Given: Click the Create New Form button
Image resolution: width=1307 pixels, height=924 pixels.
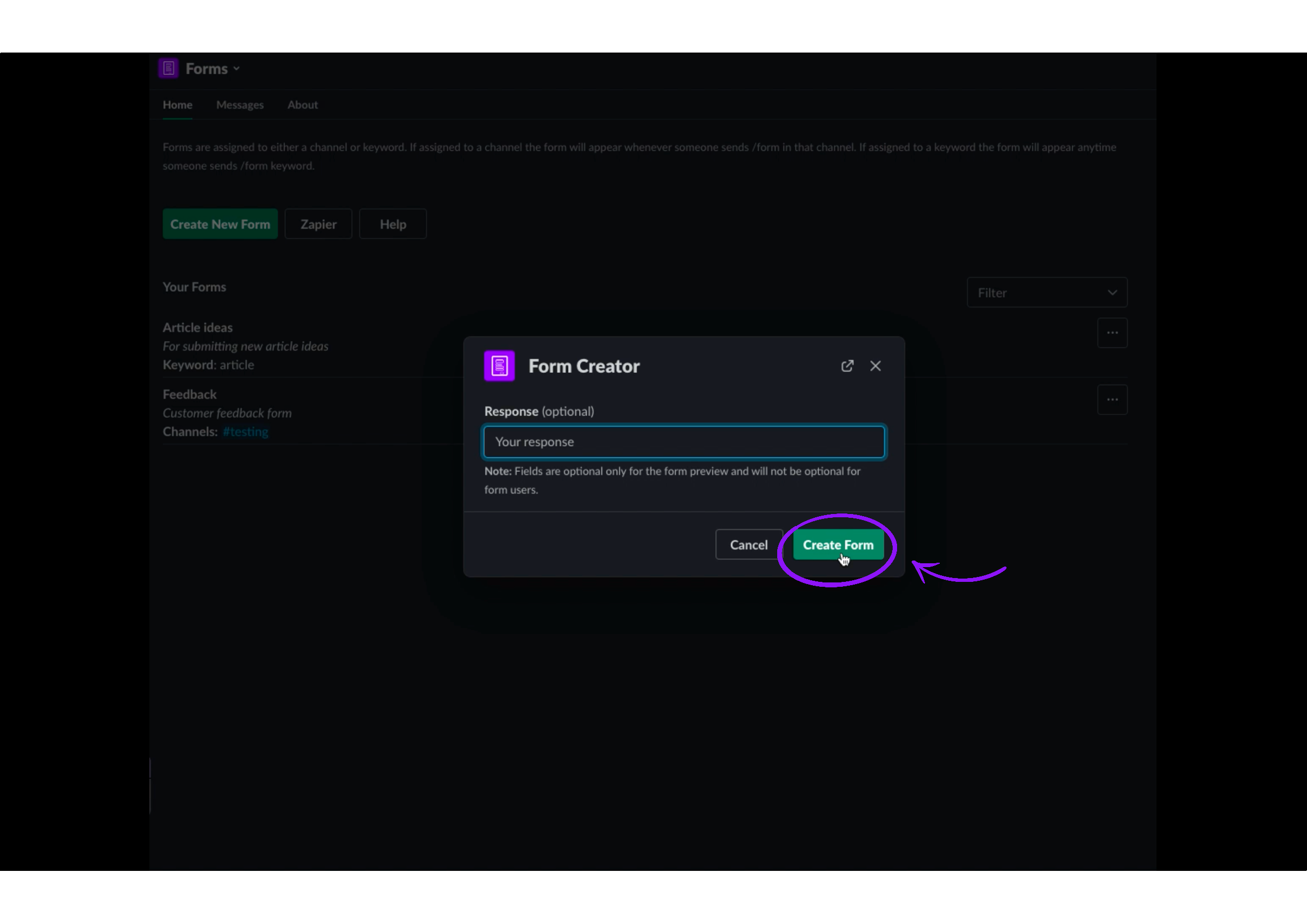Looking at the screenshot, I should (219, 223).
